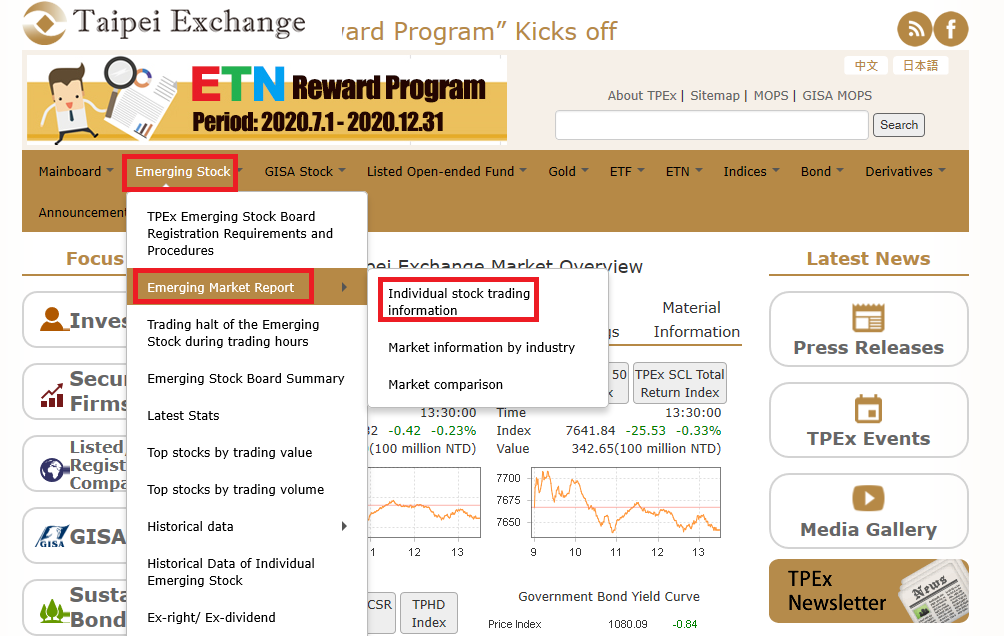The width and height of the screenshot is (1004, 636).
Task: Click the Sustainable Bond tree icon
Action: (x=54, y=610)
